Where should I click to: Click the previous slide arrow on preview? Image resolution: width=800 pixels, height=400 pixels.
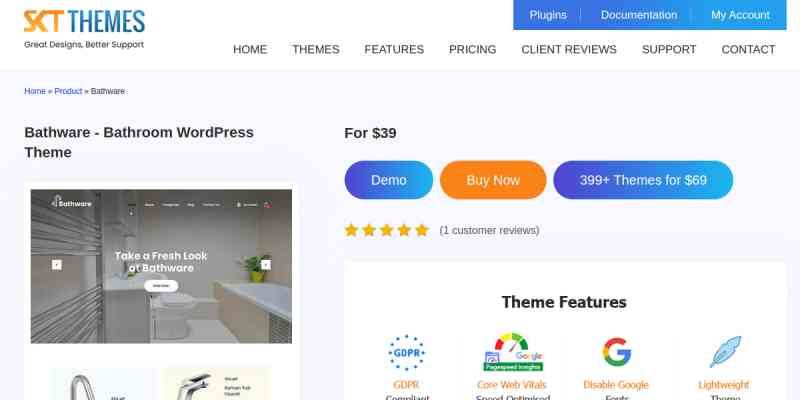[57, 265]
